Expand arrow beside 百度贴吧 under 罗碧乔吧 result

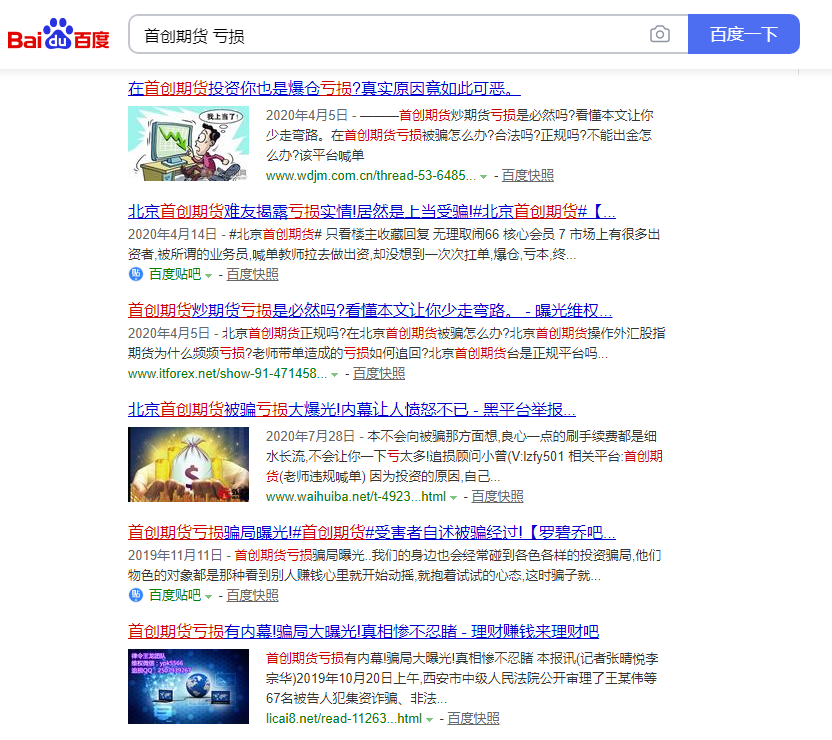click(209, 597)
